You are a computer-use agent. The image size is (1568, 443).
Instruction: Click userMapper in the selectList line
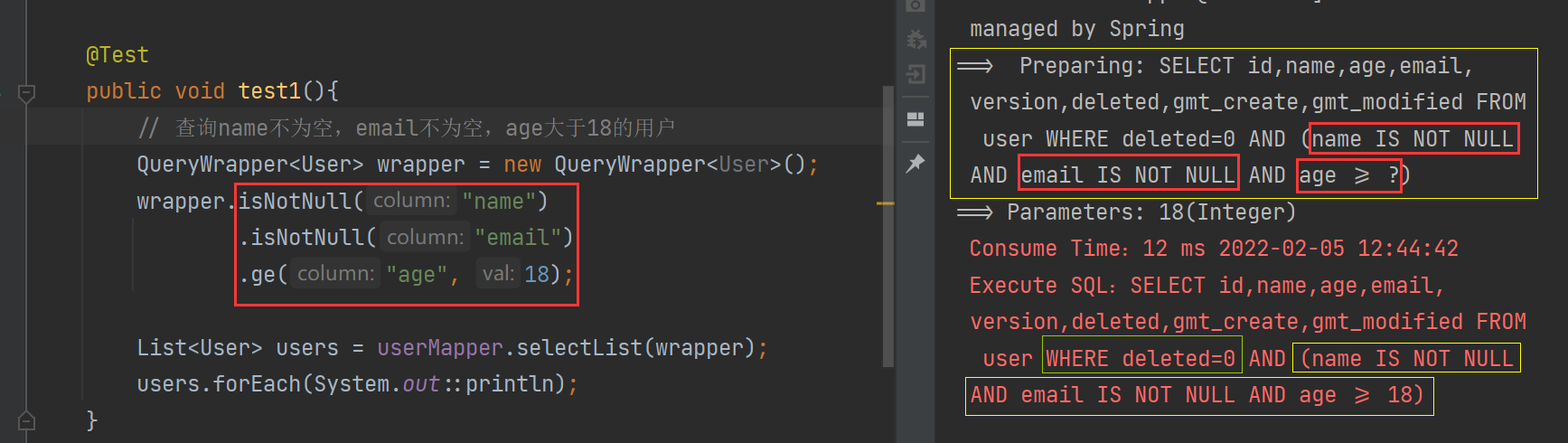[440, 348]
